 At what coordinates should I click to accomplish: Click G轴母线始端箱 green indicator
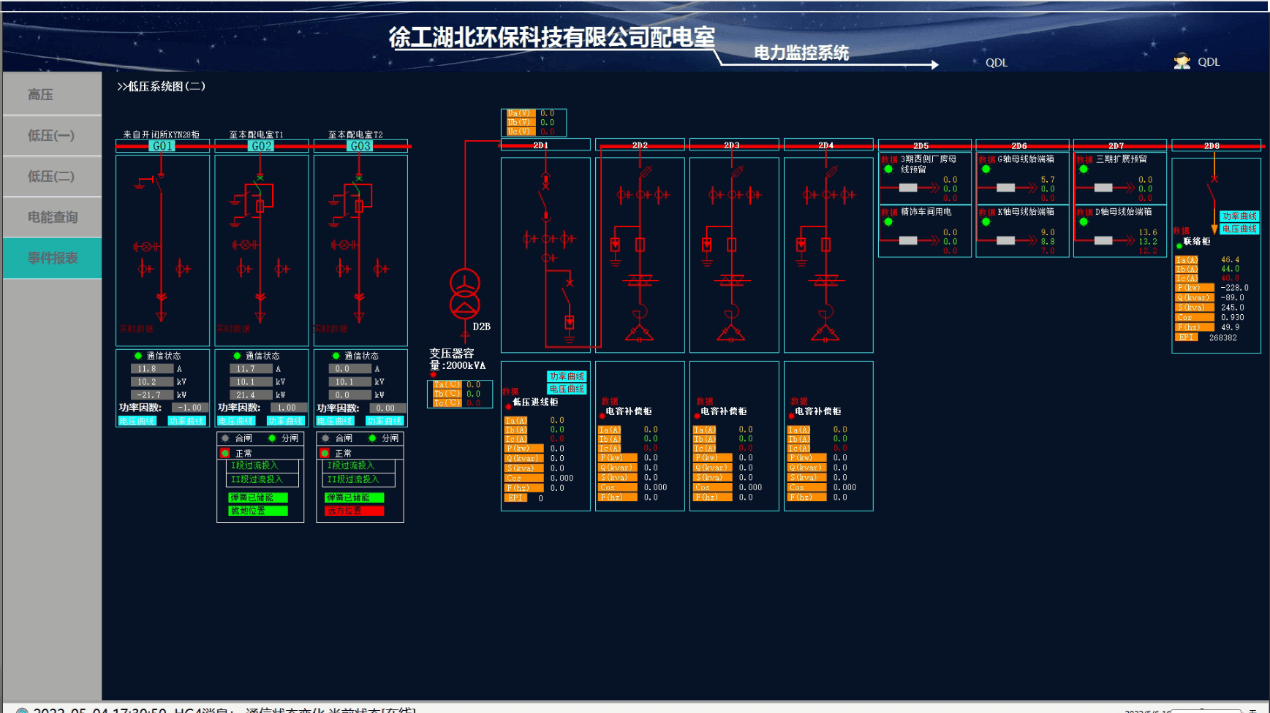click(985, 169)
